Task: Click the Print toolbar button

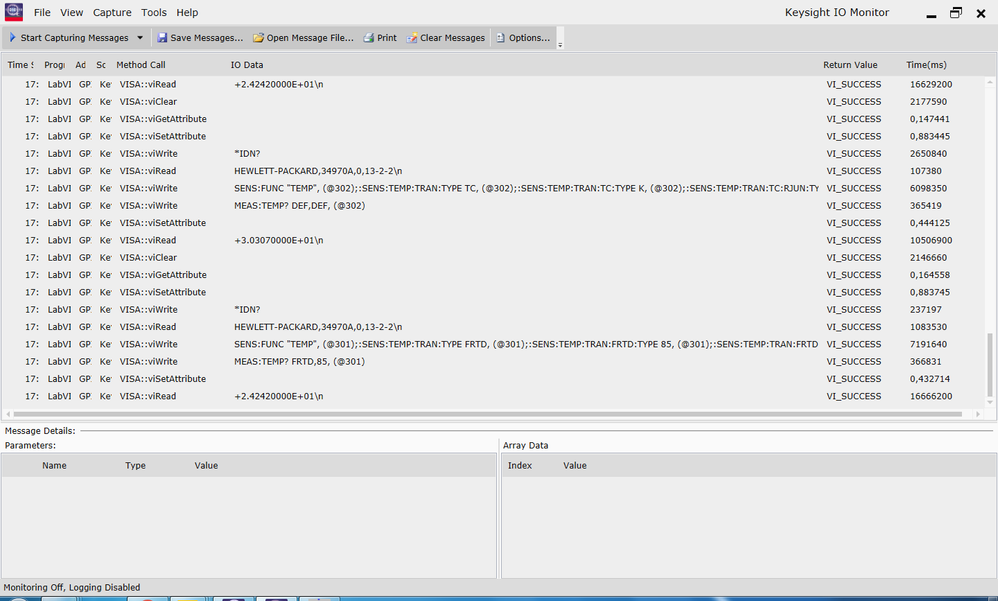Action: tap(380, 38)
